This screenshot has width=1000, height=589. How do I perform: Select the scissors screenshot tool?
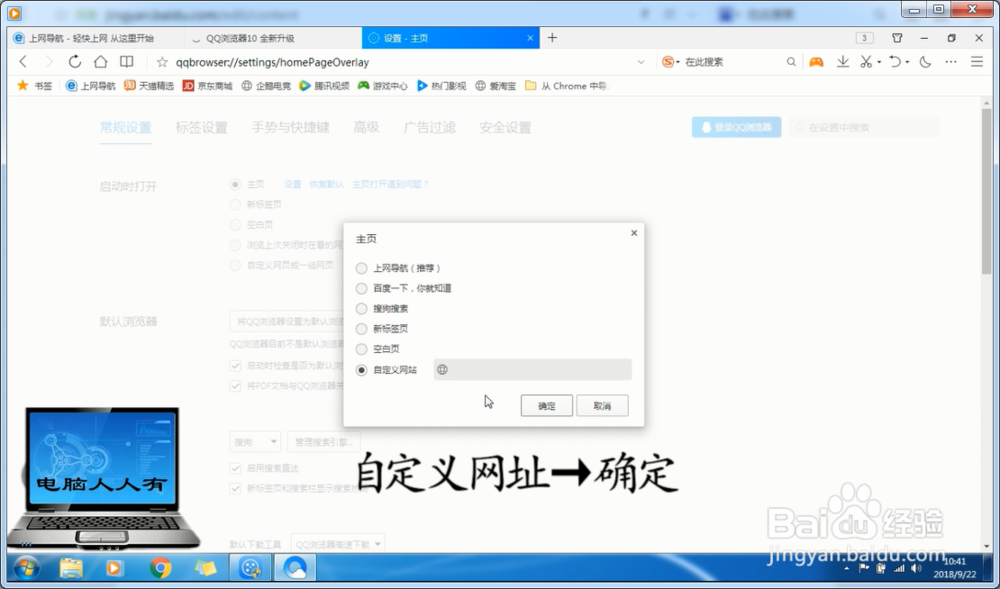point(865,62)
